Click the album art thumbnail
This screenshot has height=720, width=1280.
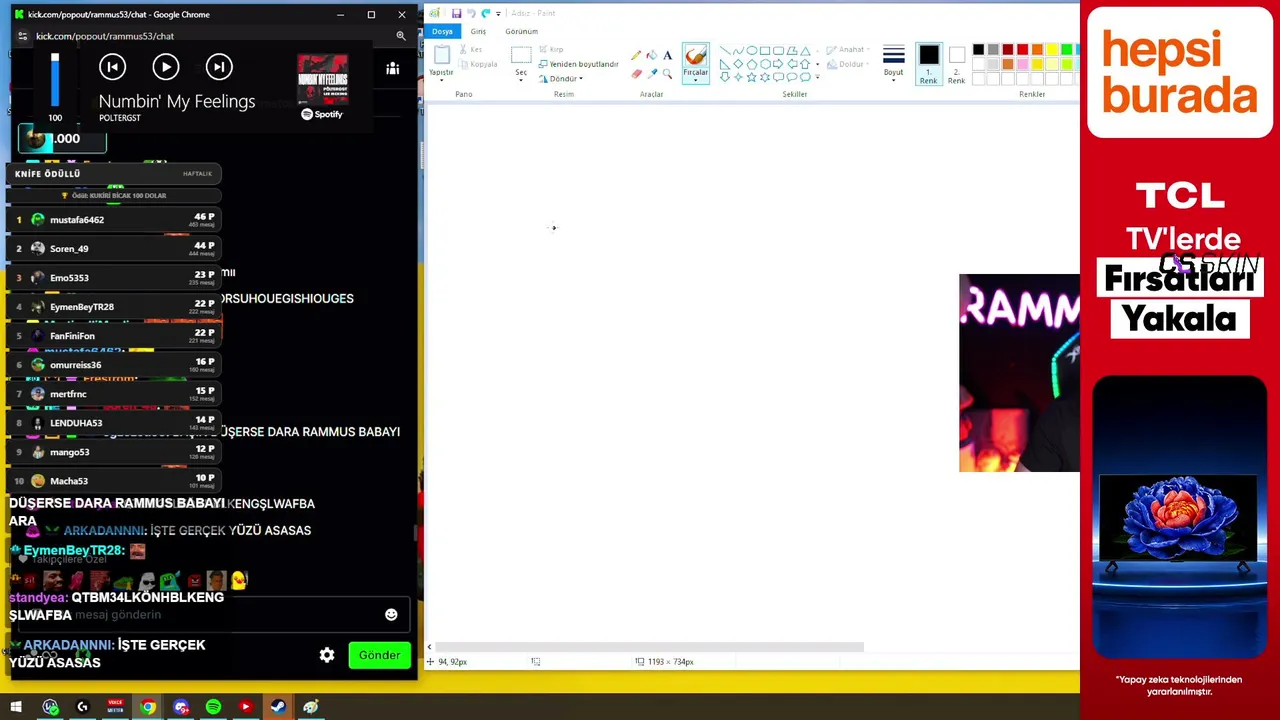coord(322,79)
